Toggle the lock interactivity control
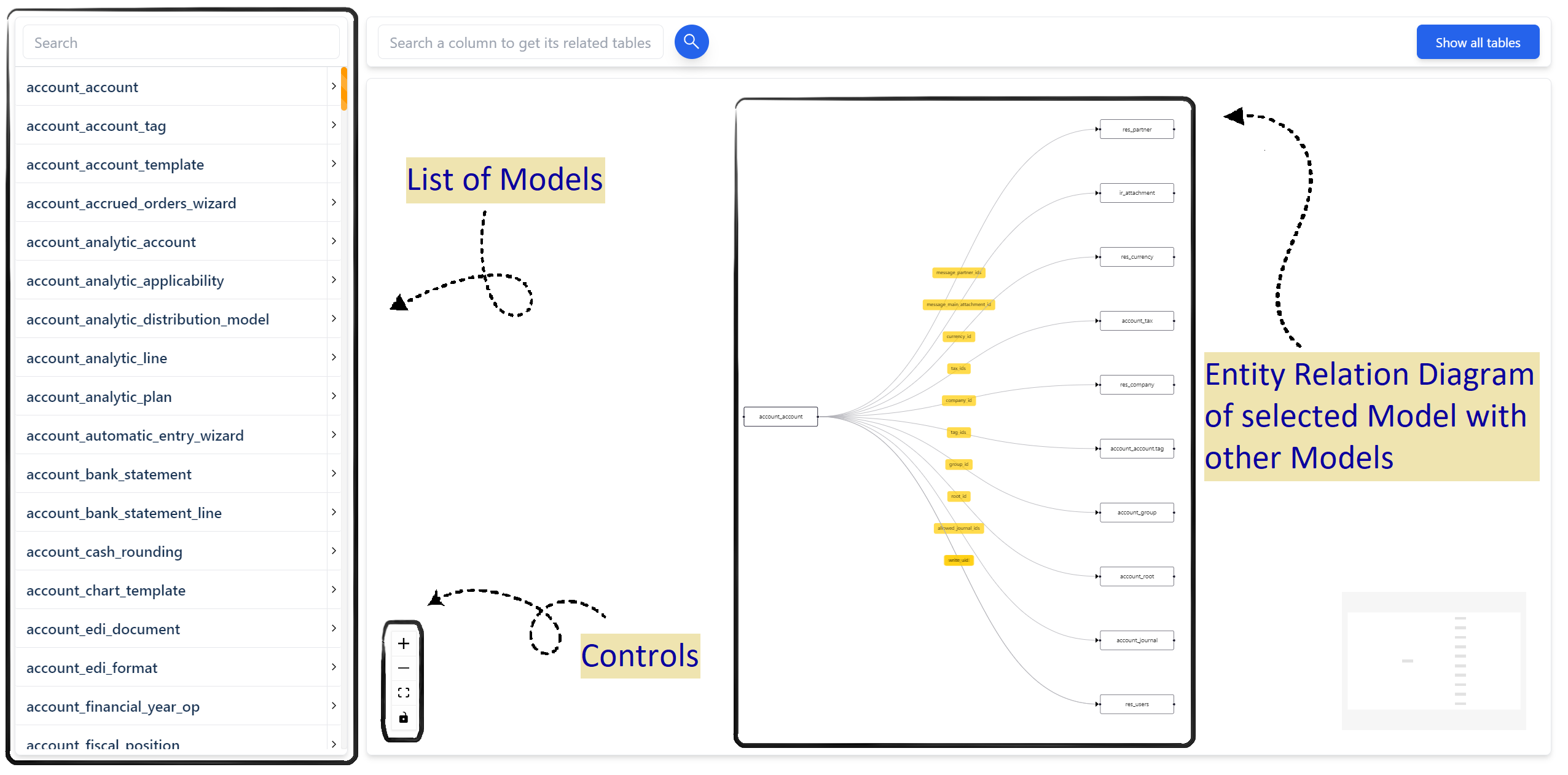 point(403,717)
